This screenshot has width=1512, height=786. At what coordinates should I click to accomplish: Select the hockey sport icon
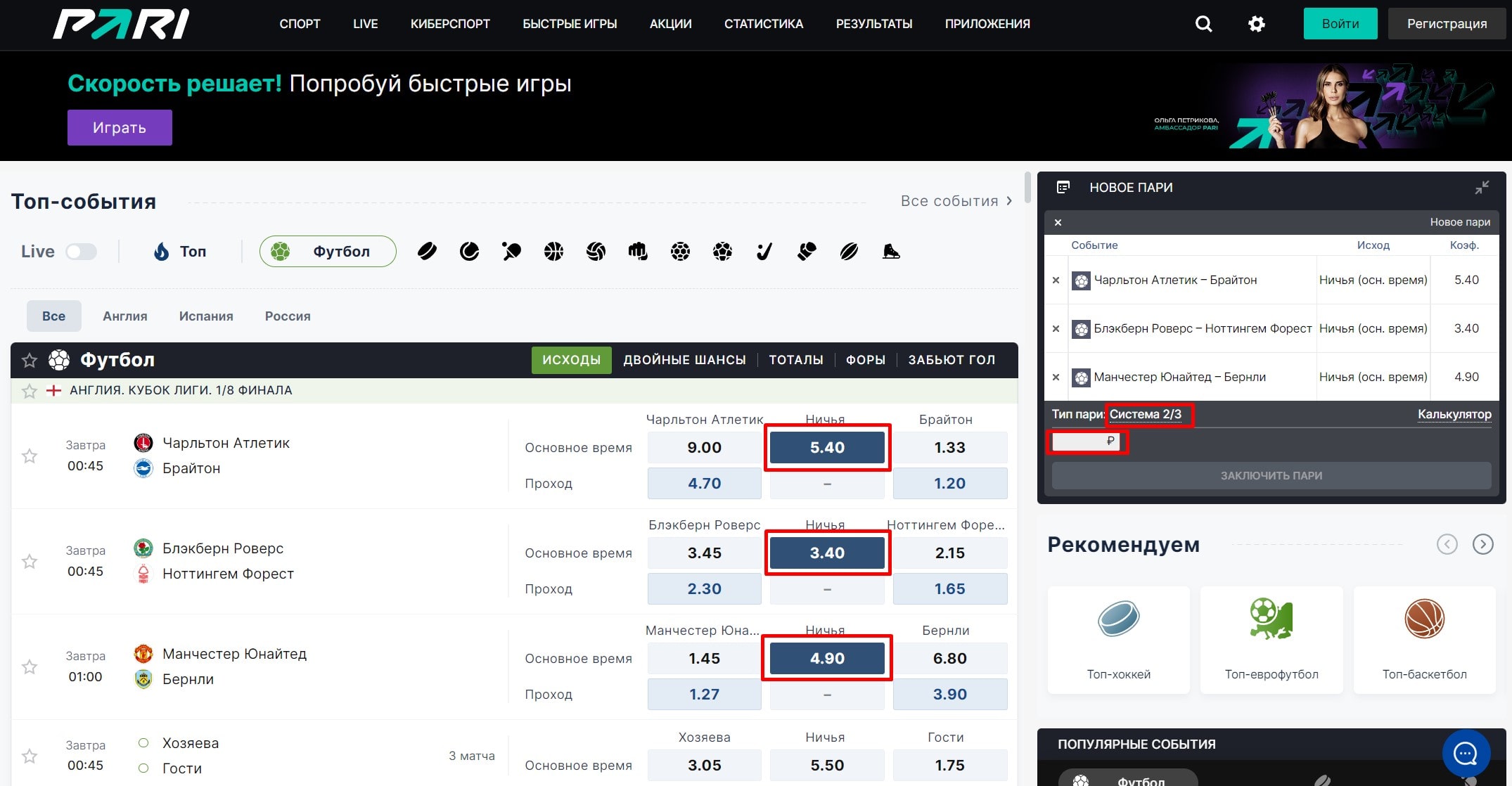pos(424,251)
